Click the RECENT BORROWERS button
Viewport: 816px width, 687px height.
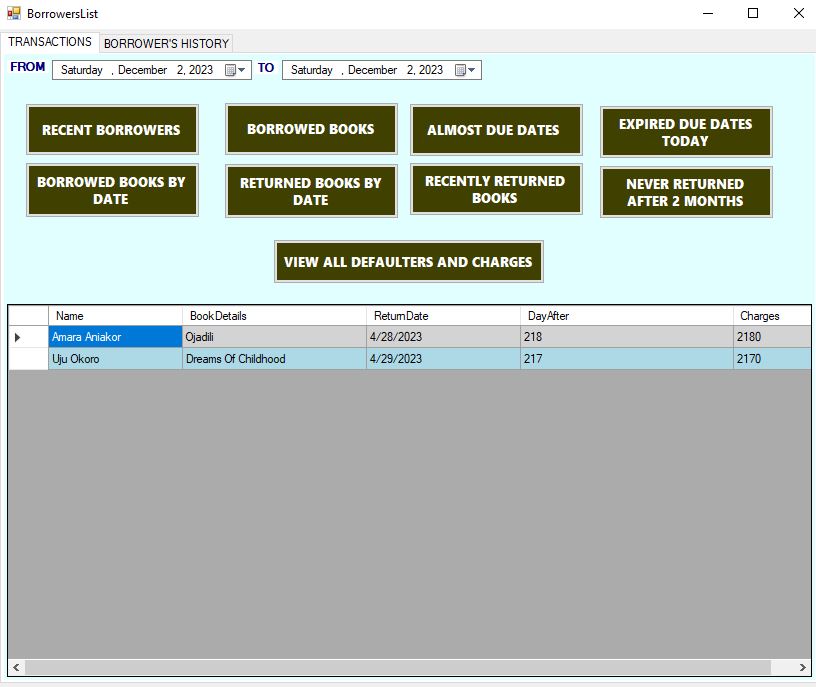pyautogui.click(x=112, y=130)
